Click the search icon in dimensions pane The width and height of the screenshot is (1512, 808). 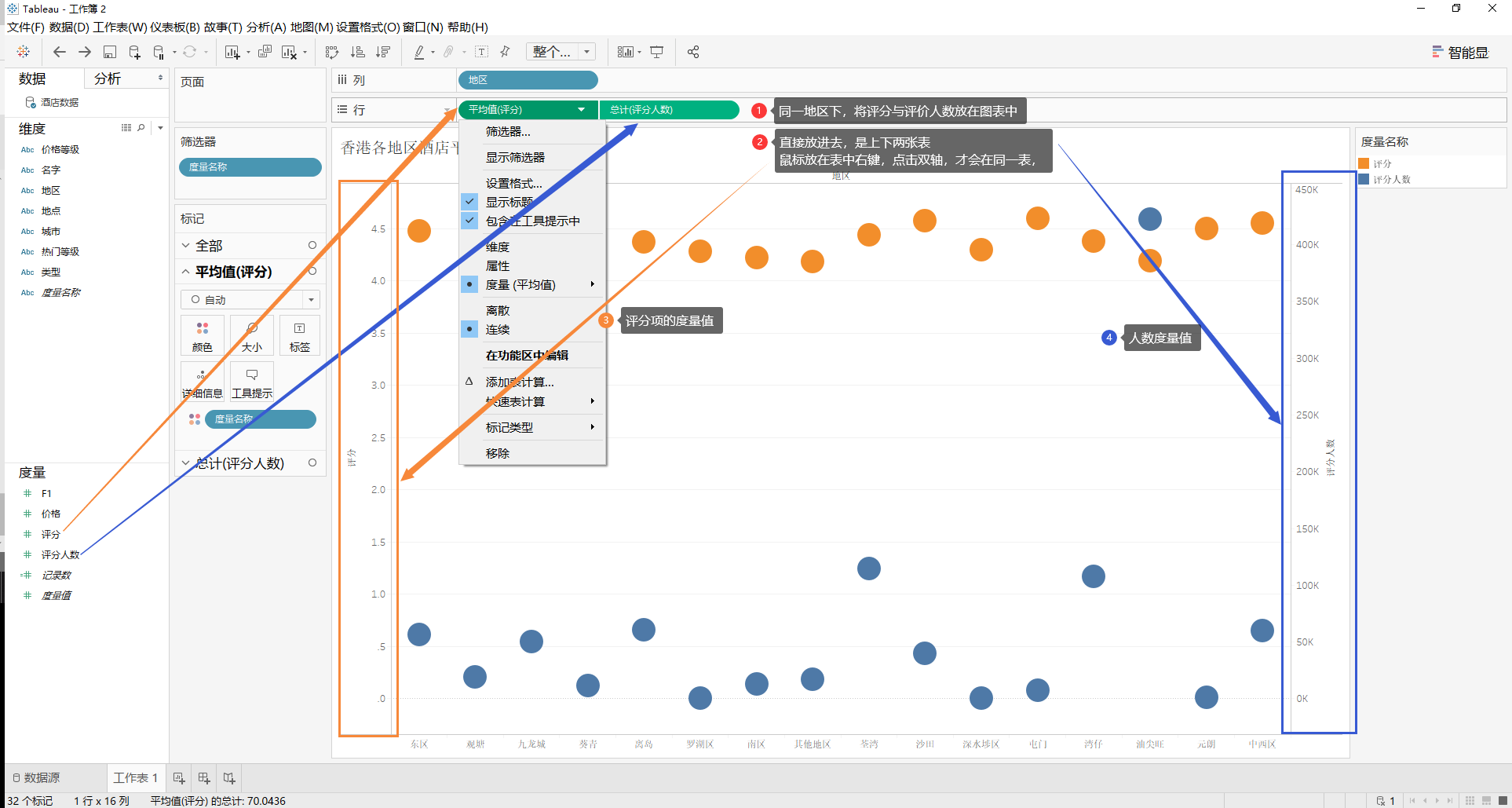[x=141, y=127]
